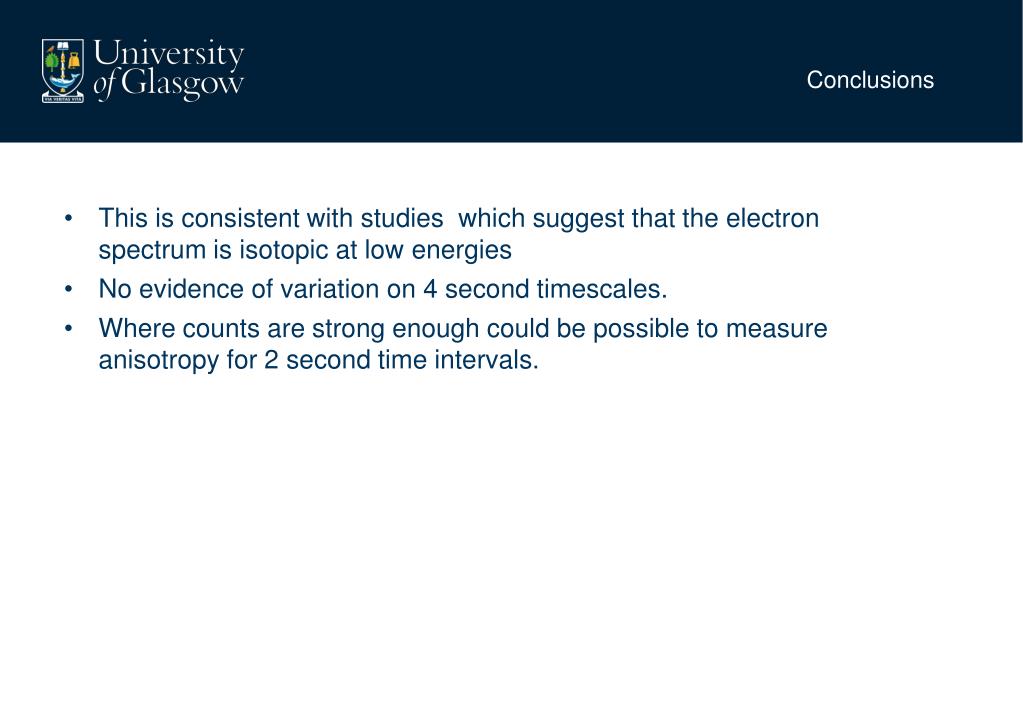
Task: Click the 'University' wordmark text
Action: [169, 54]
